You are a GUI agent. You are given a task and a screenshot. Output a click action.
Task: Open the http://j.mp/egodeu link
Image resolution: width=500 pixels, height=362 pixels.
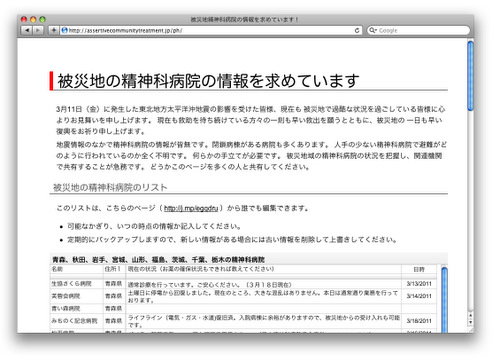coord(191,208)
